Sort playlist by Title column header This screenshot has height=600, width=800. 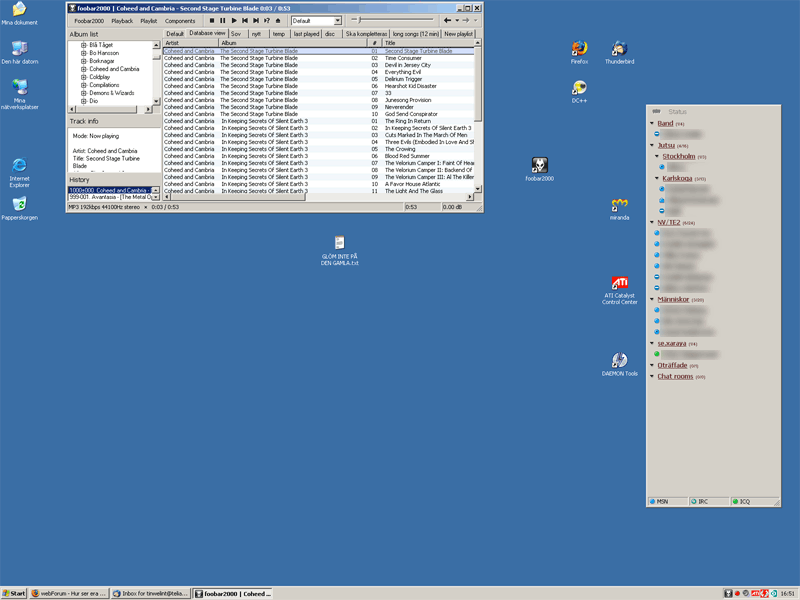(x=428, y=43)
